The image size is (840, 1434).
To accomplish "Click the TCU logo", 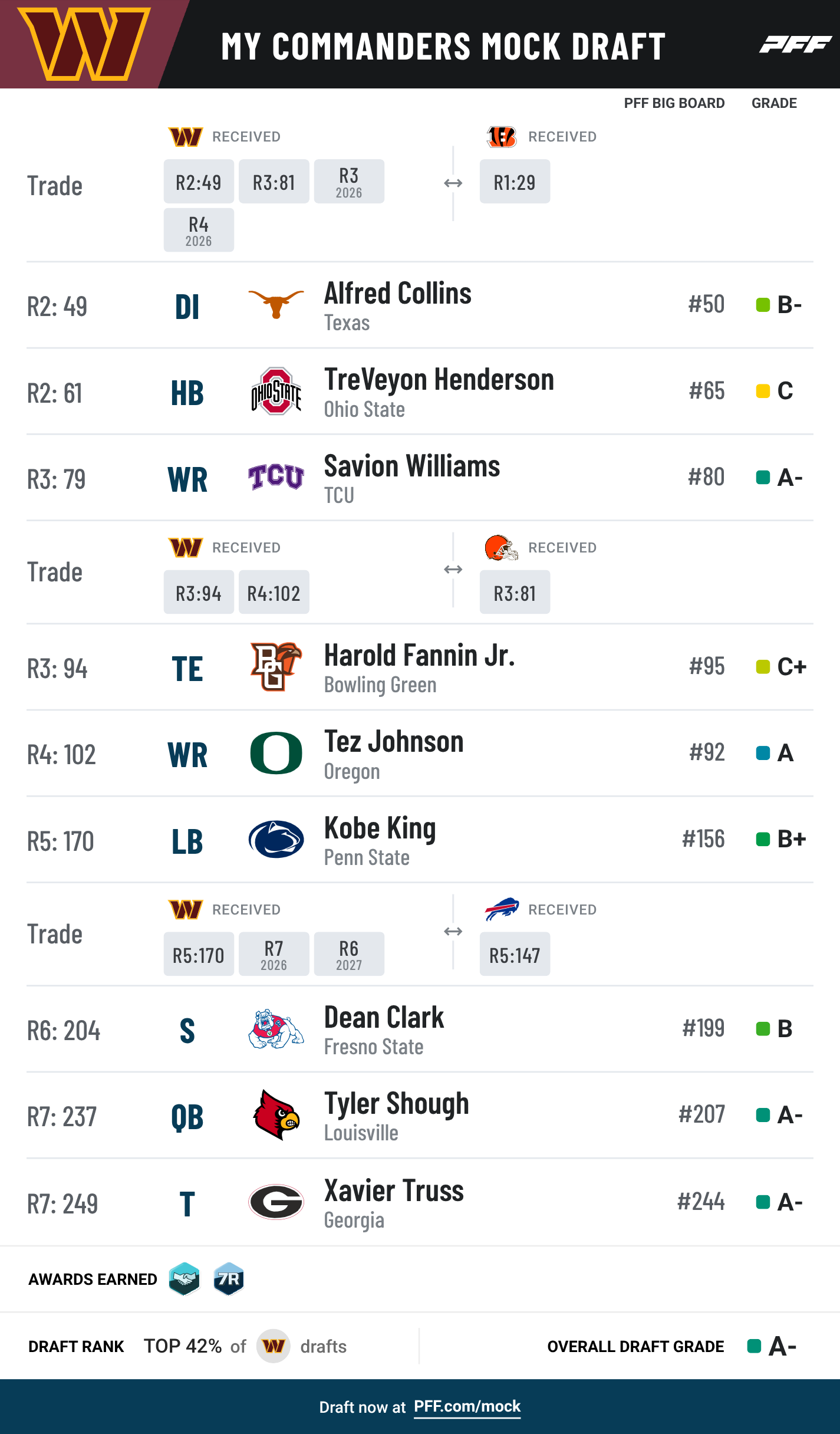I will click(x=276, y=477).
